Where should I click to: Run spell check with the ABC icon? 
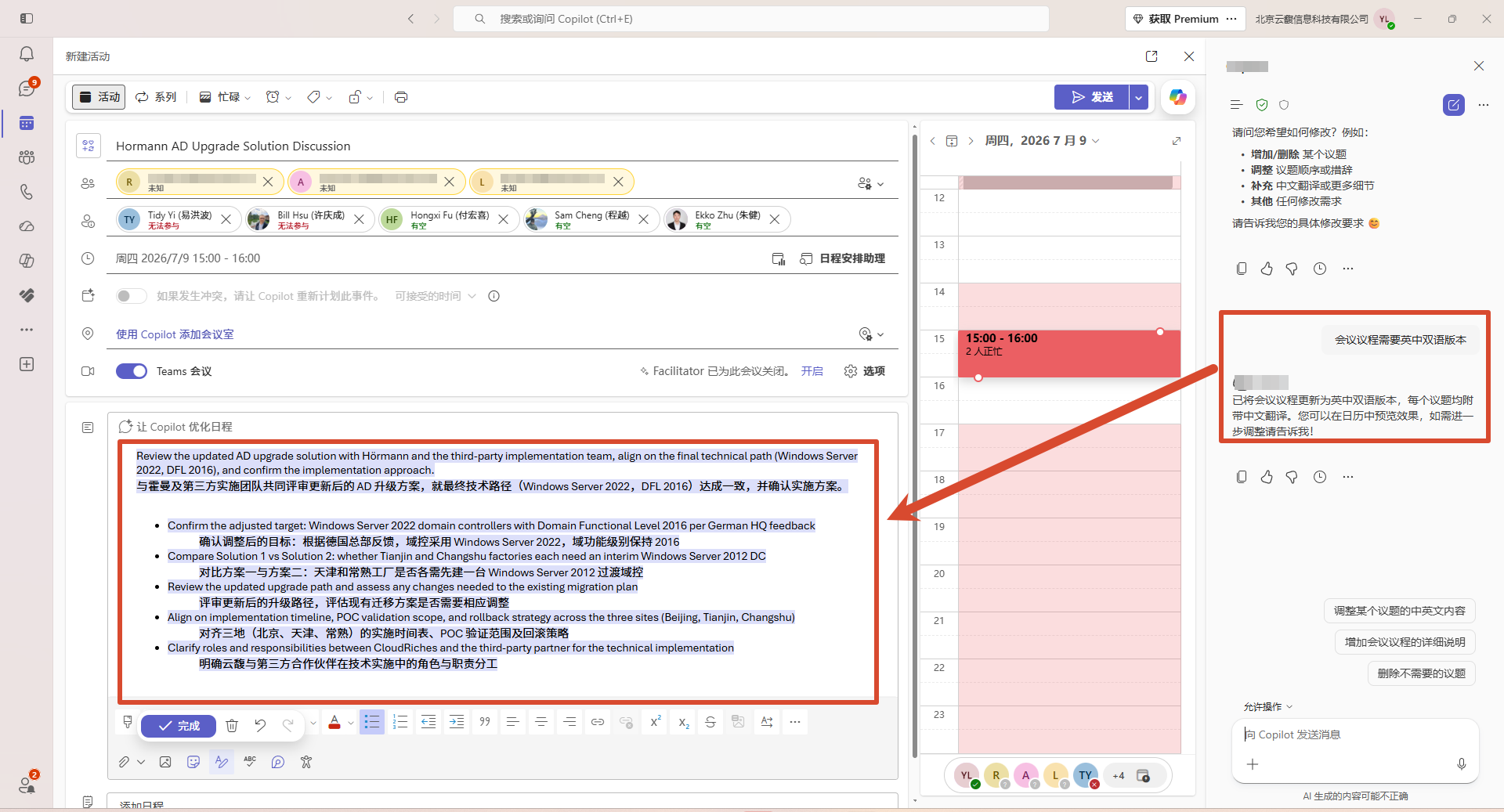[x=250, y=762]
